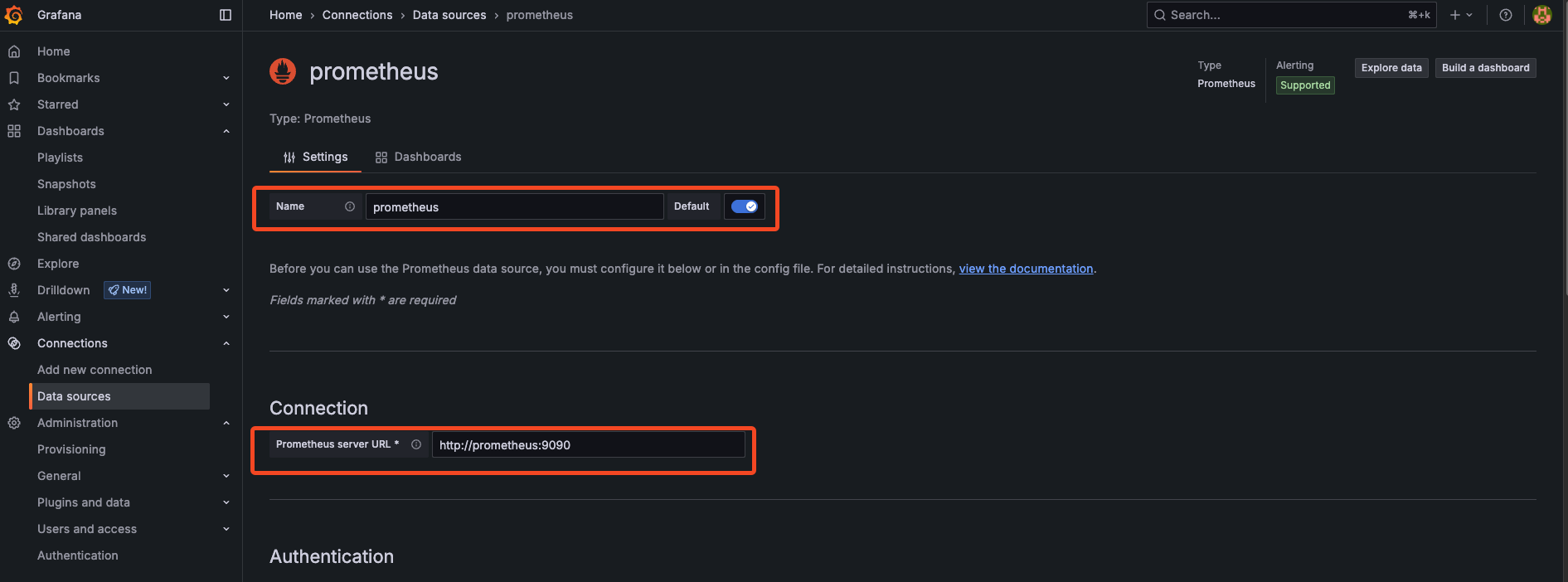Click the Explore data button
1568x582 pixels.
[x=1391, y=68]
